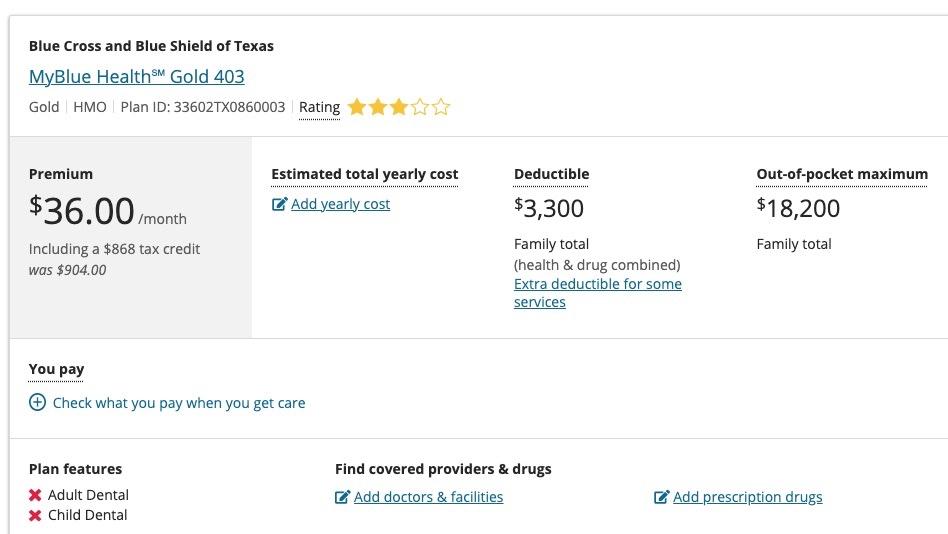Click the Estimated total yearly cost heading

(x=364, y=174)
